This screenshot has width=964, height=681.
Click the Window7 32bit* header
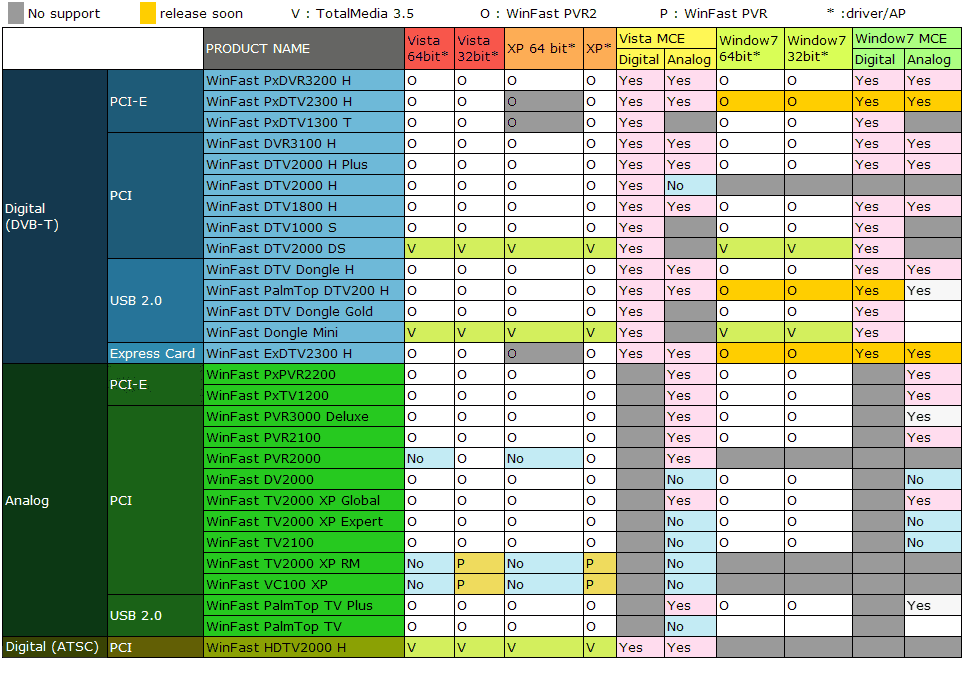pyautogui.click(x=818, y=49)
